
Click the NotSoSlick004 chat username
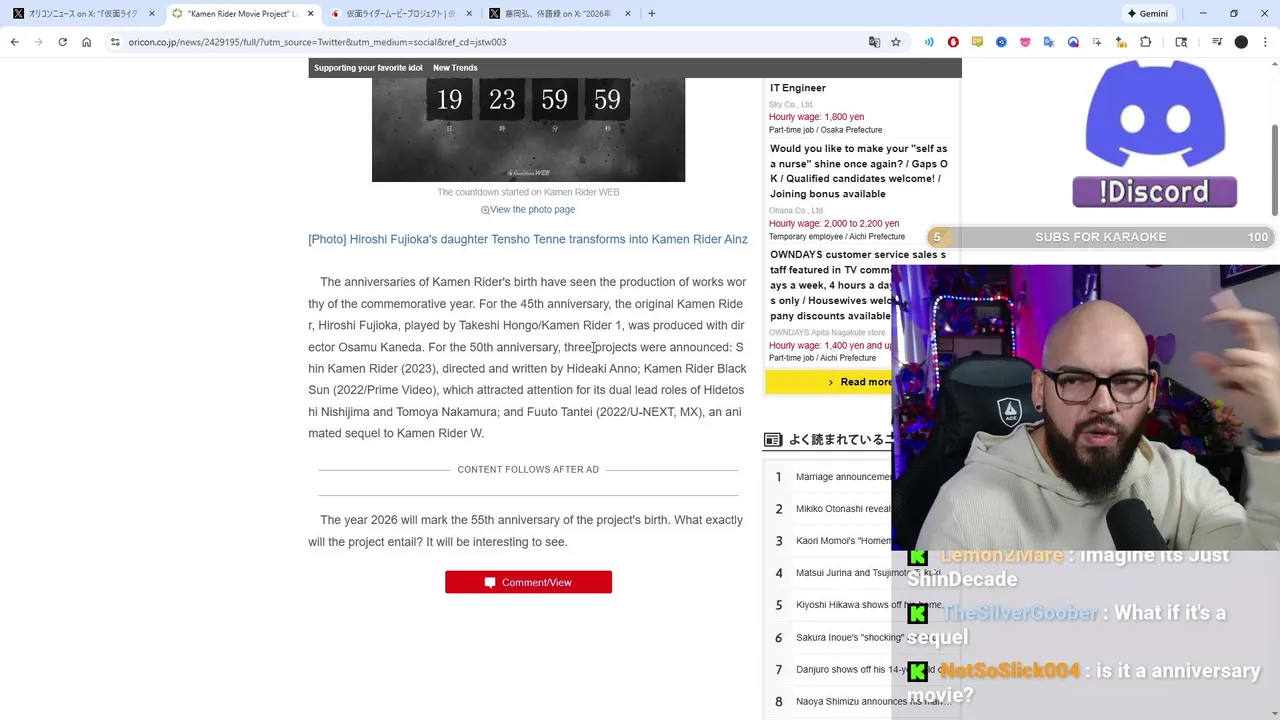click(x=1010, y=671)
